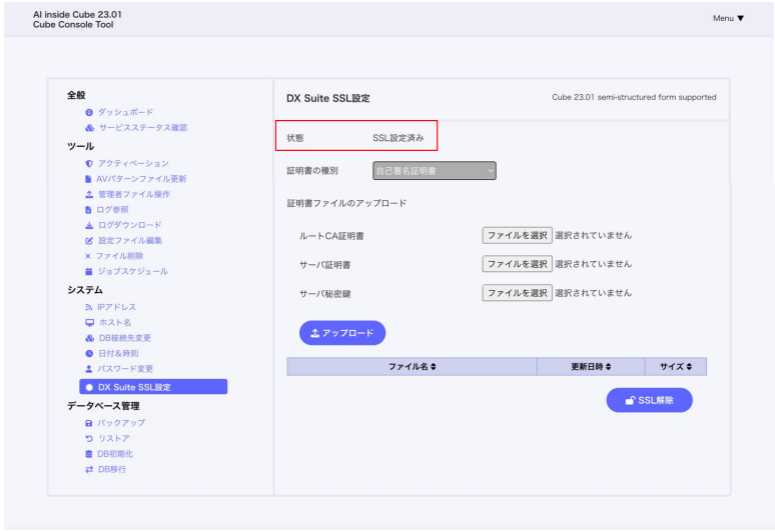Sort table by ファイル名 column
This screenshot has width=775, height=531.
[412, 367]
